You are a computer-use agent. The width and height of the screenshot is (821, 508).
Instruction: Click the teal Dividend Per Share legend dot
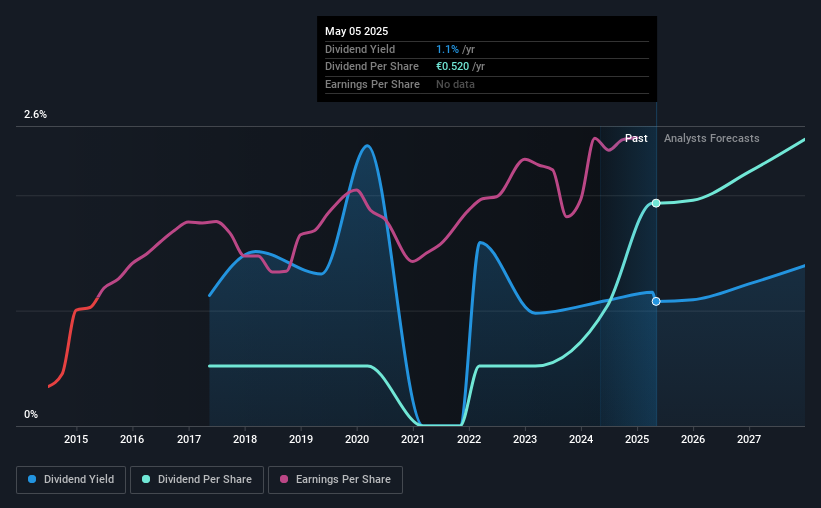click(146, 479)
